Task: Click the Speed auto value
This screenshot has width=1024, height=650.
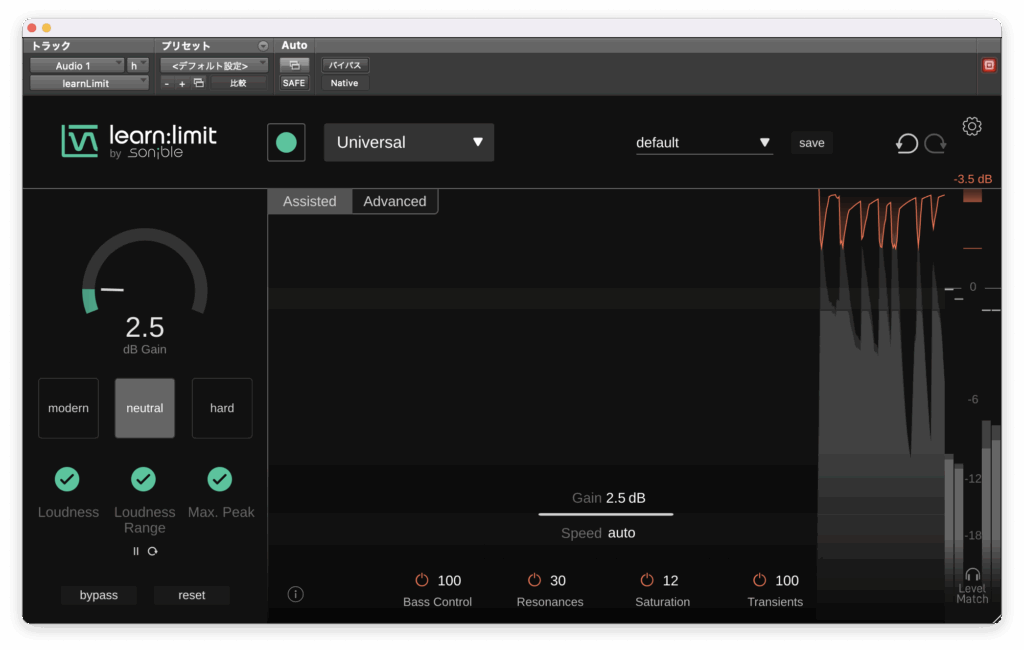Action: click(622, 533)
